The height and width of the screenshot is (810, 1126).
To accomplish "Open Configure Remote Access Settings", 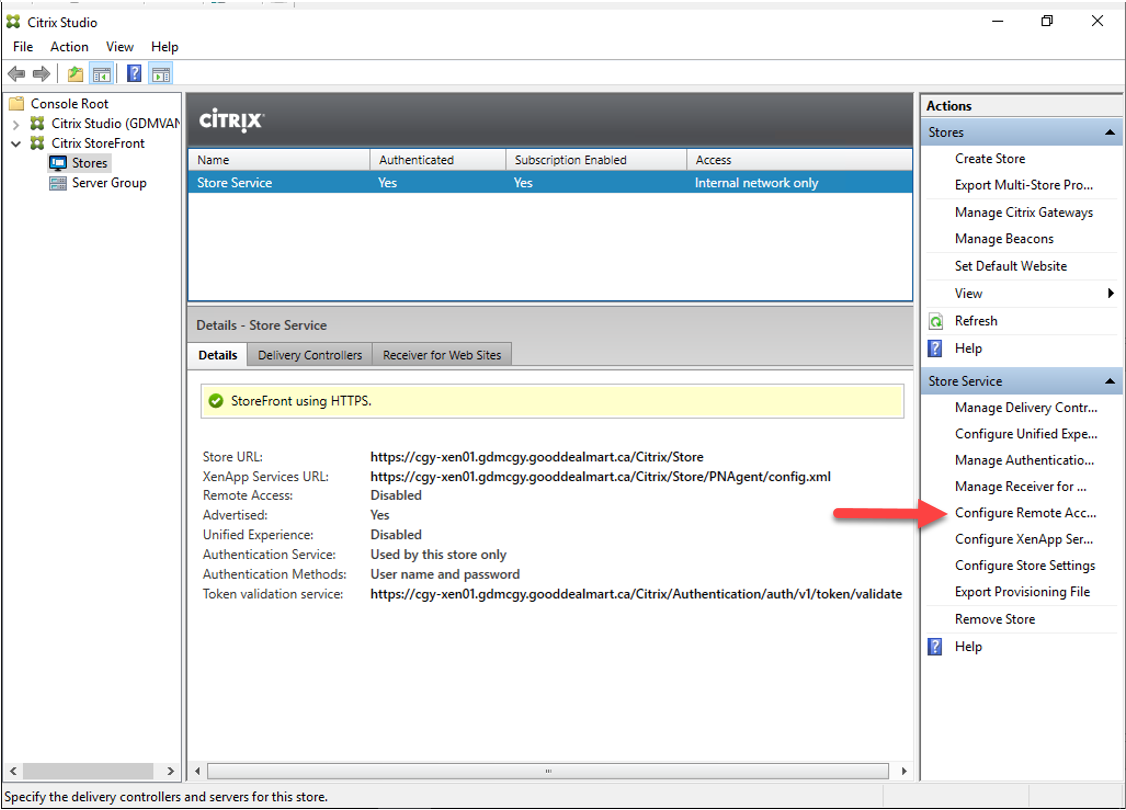I will [x=1025, y=513].
